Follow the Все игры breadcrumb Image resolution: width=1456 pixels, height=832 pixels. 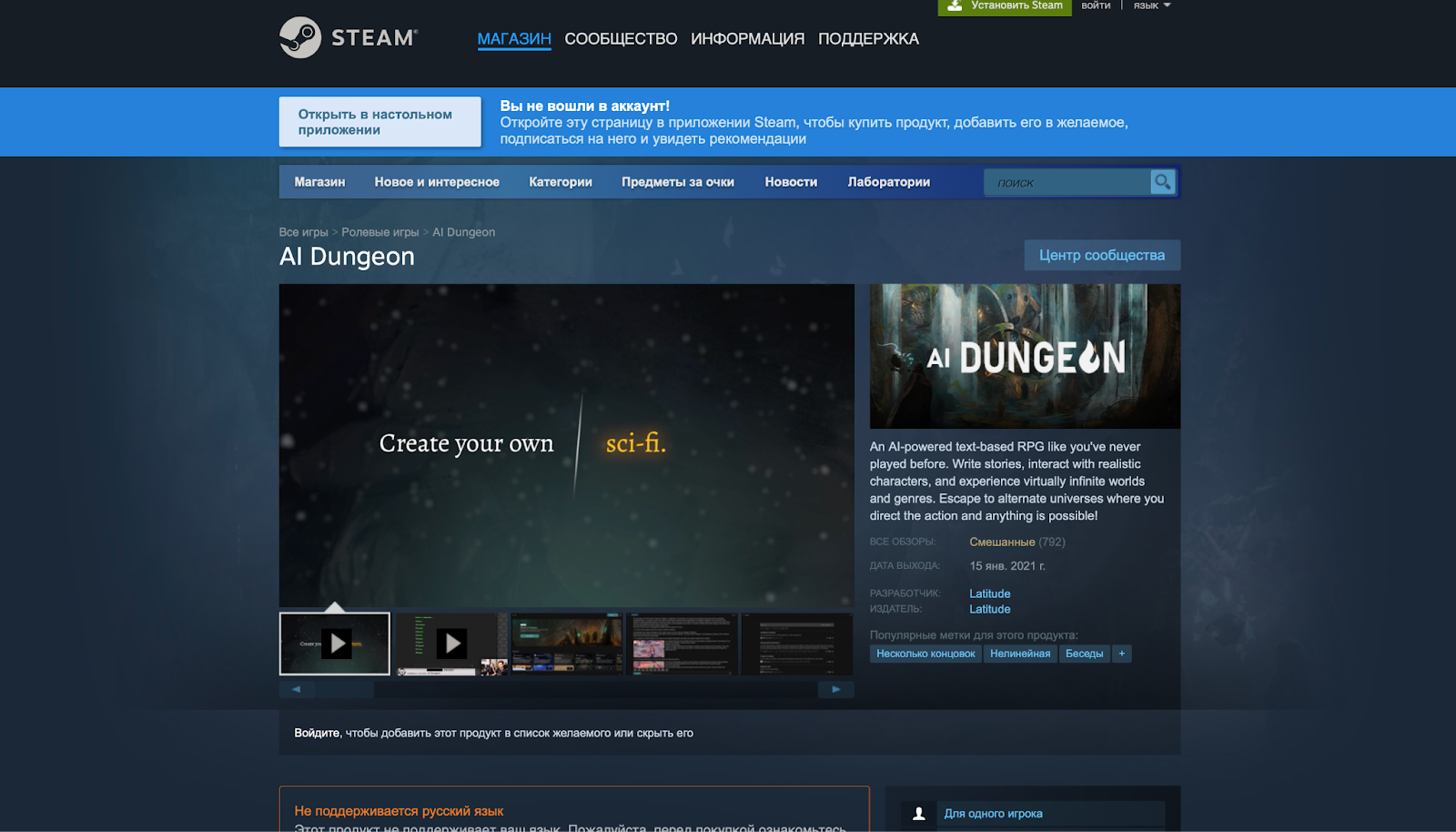click(303, 232)
